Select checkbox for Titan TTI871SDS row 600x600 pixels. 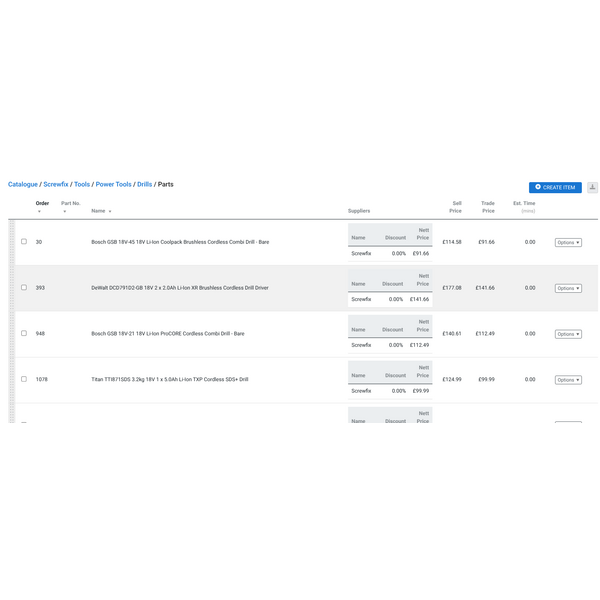click(24, 379)
